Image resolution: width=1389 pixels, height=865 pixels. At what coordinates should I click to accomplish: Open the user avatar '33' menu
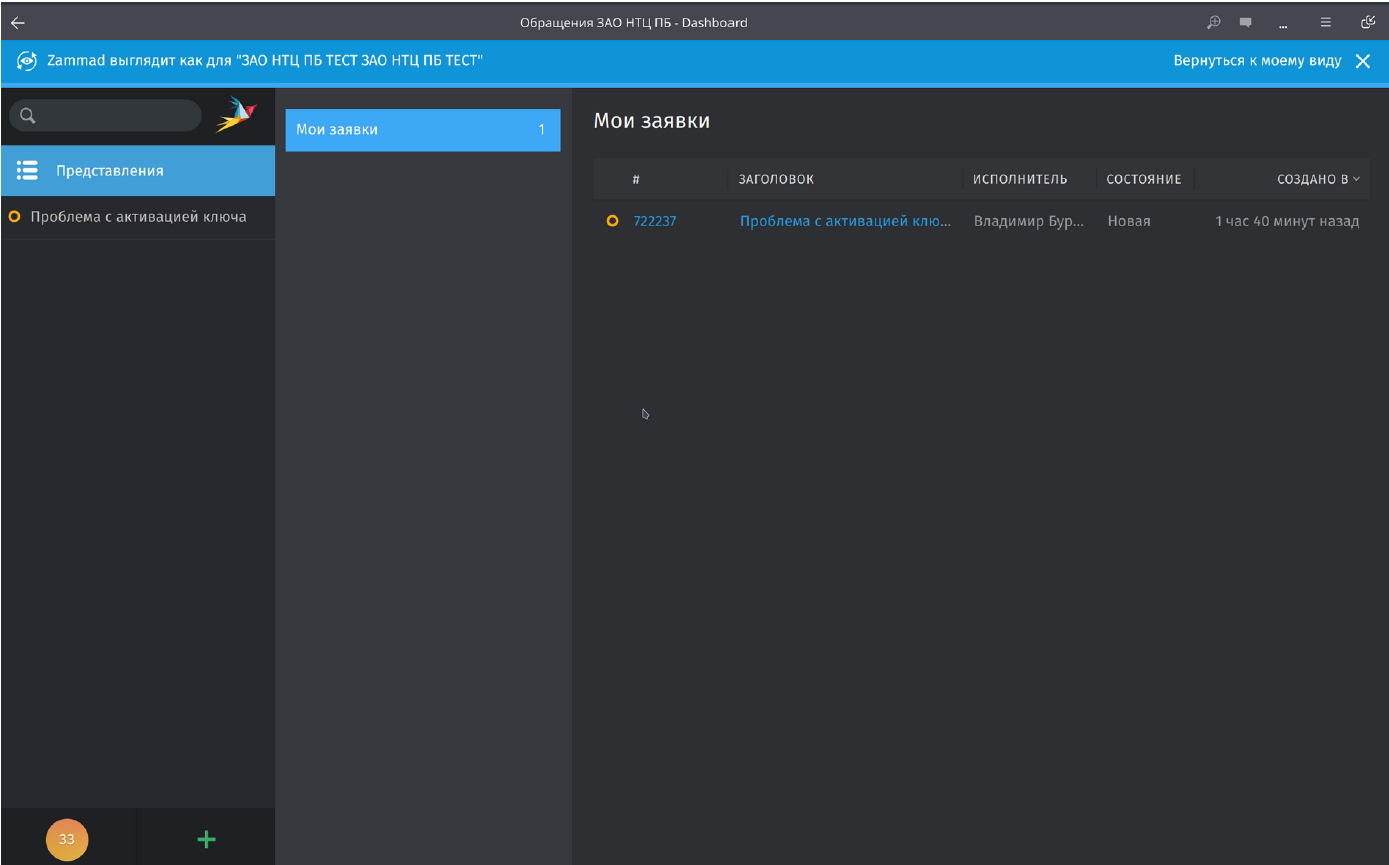click(67, 839)
